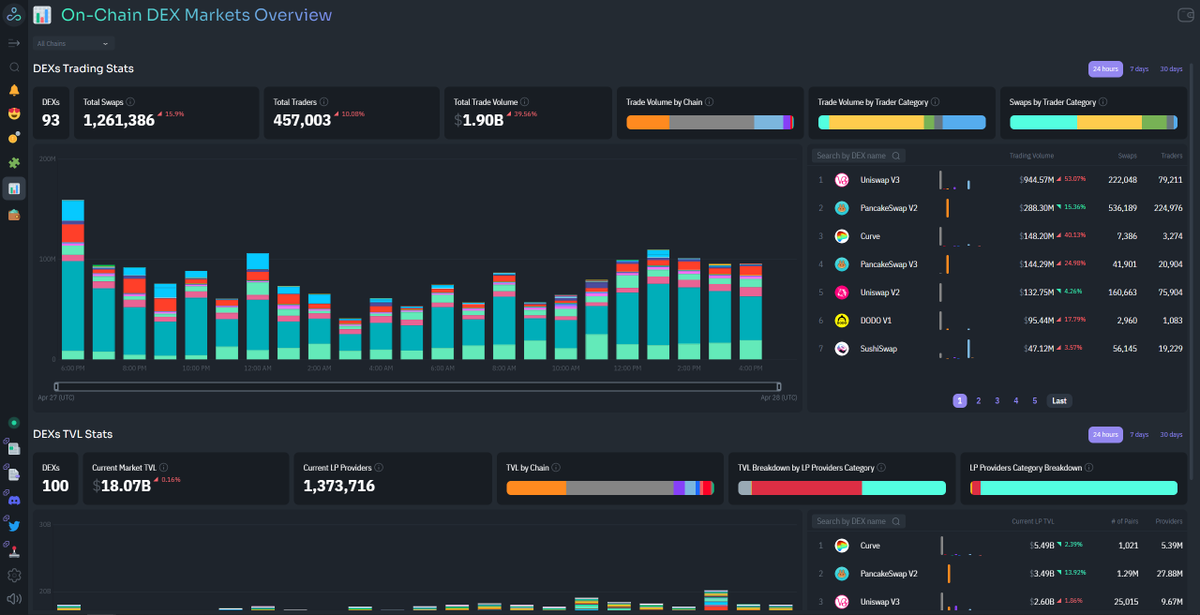The image size is (1200, 615).
Task: Click the left handle of chart time range slider
Action: click(57, 386)
